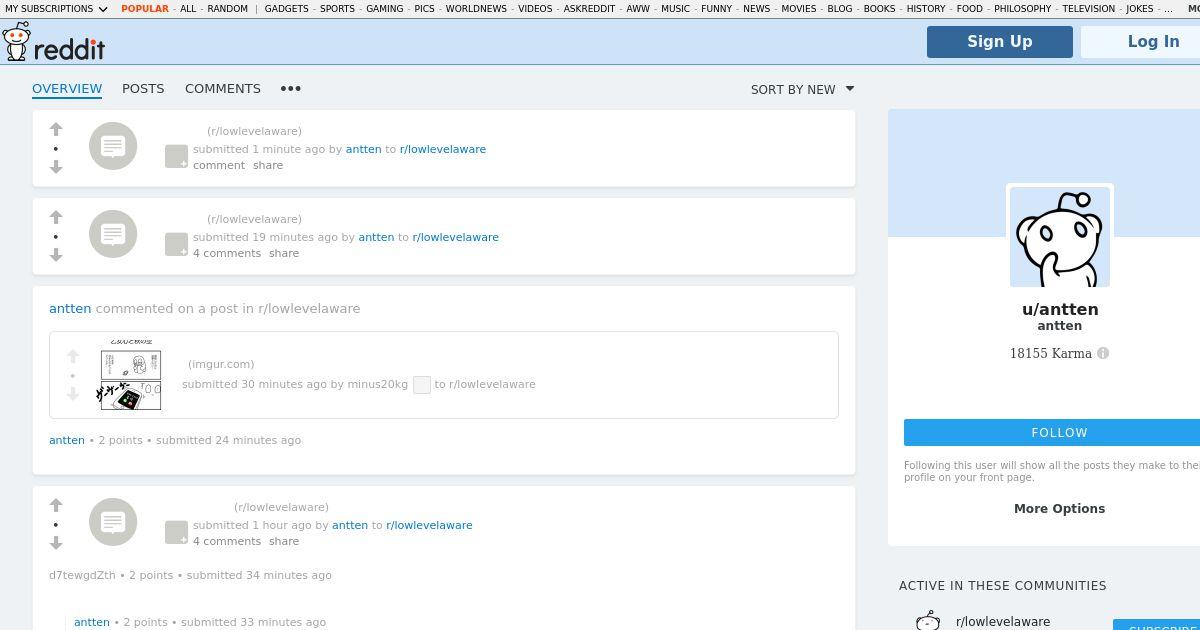Expand preview box of 1 minute ago post
Image resolution: width=1200 pixels, height=630 pixels.
pos(176,156)
